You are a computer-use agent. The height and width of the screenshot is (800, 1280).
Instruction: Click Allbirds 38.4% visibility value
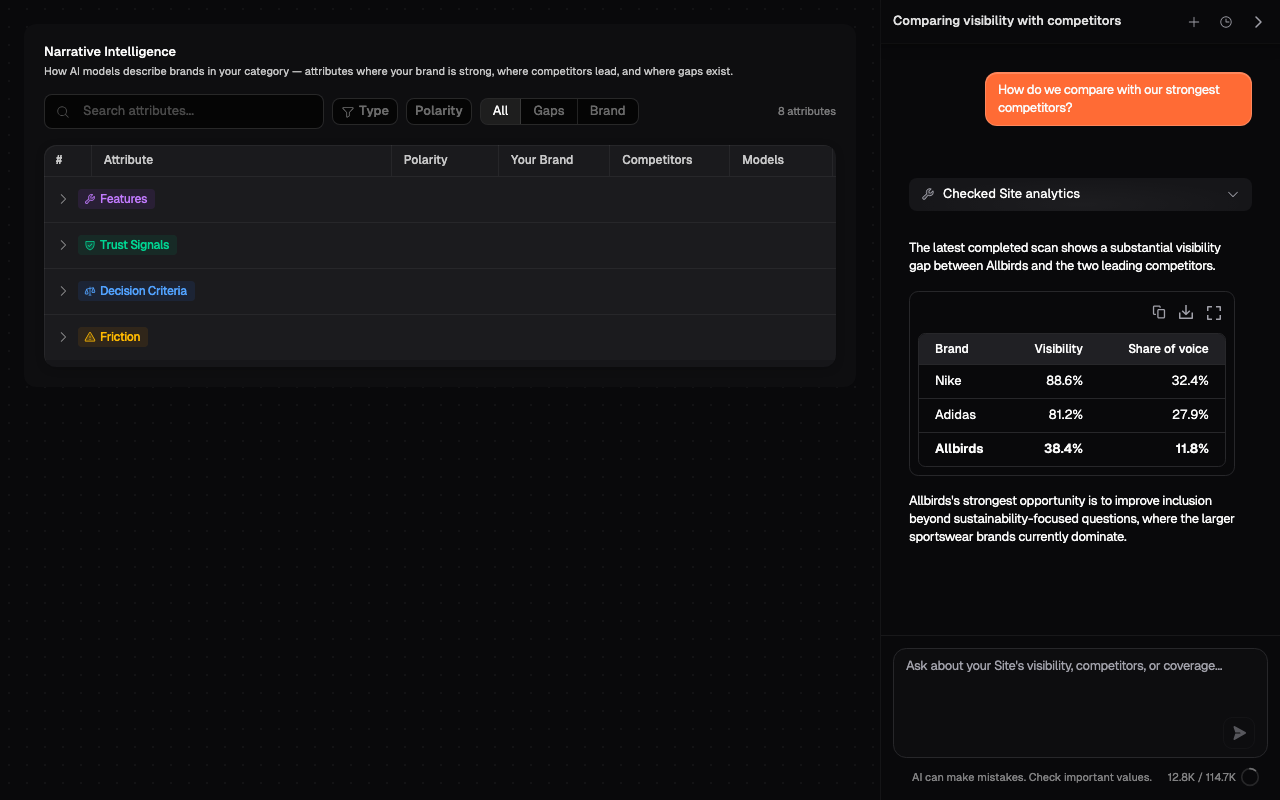pyautogui.click(x=1063, y=449)
